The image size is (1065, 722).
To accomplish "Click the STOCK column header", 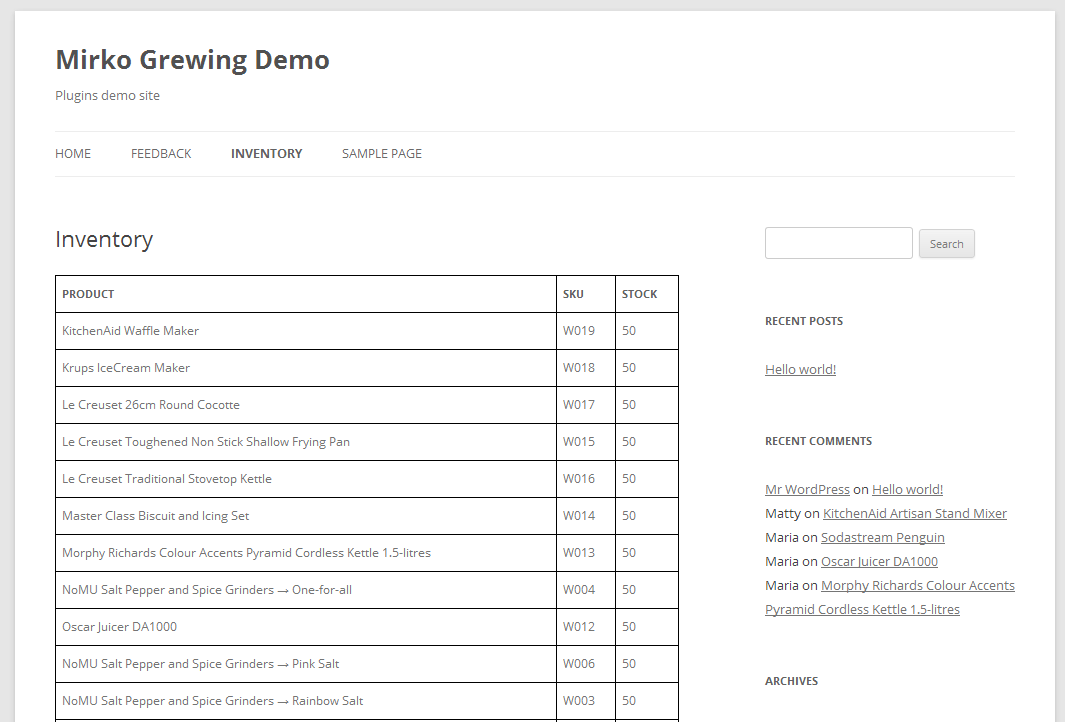I will click(x=647, y=294).
